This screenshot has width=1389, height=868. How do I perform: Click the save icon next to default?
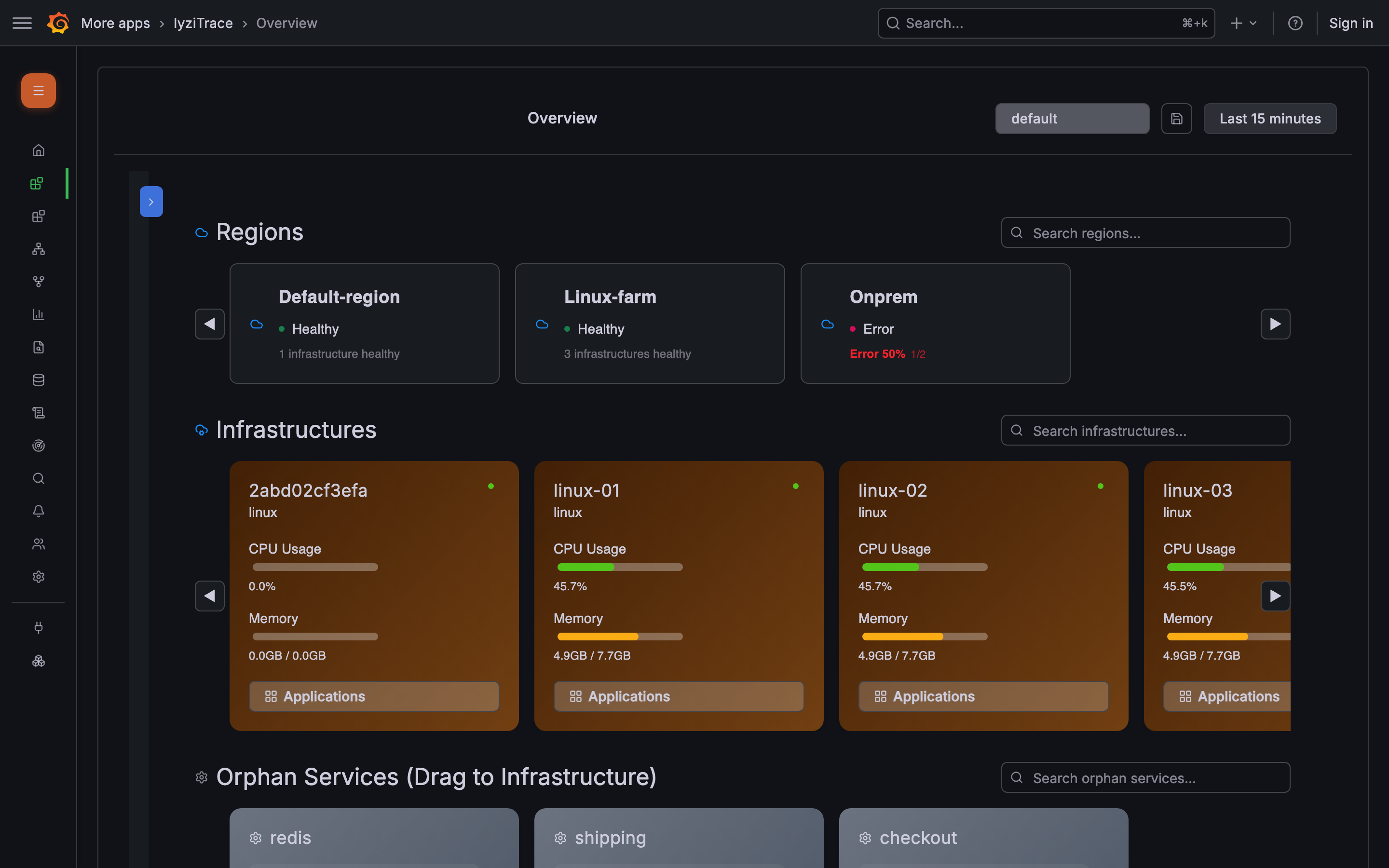[x=1176, y=118]
